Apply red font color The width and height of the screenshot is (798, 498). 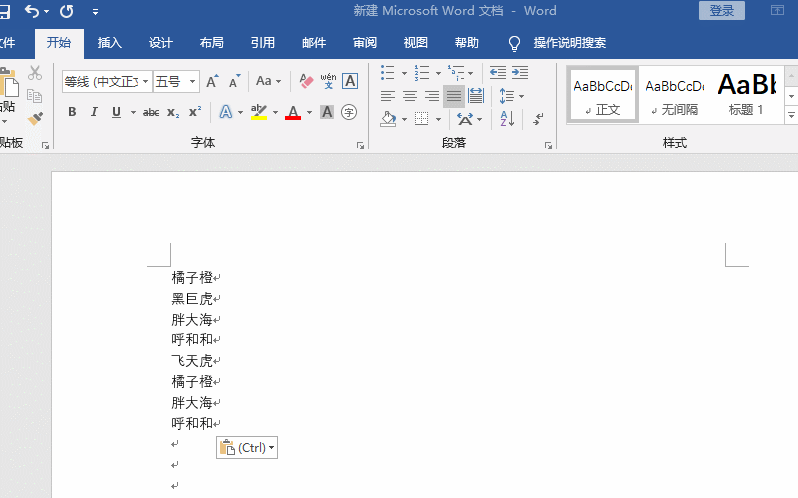[x=293, y=112]
